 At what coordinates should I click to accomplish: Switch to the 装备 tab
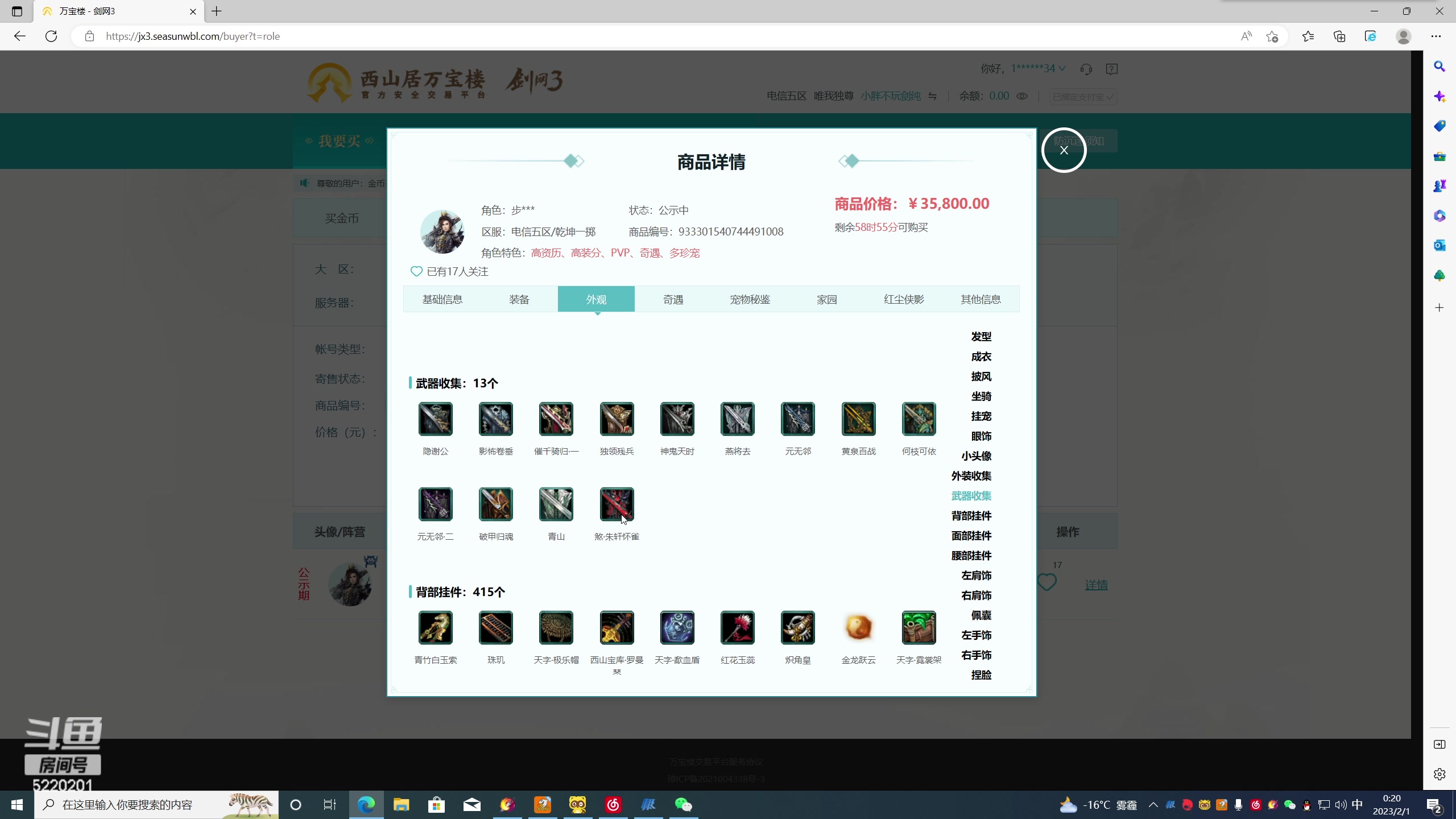point(519,299)
